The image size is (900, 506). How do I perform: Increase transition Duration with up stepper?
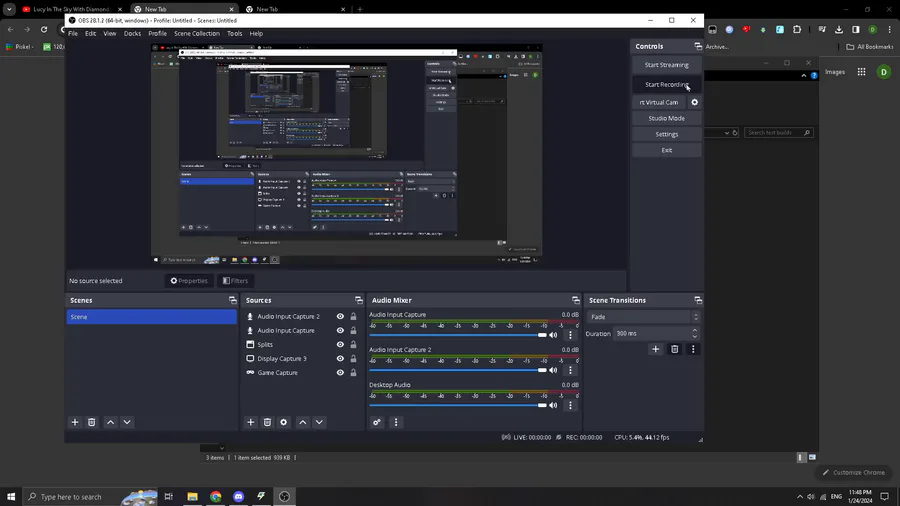695,330
